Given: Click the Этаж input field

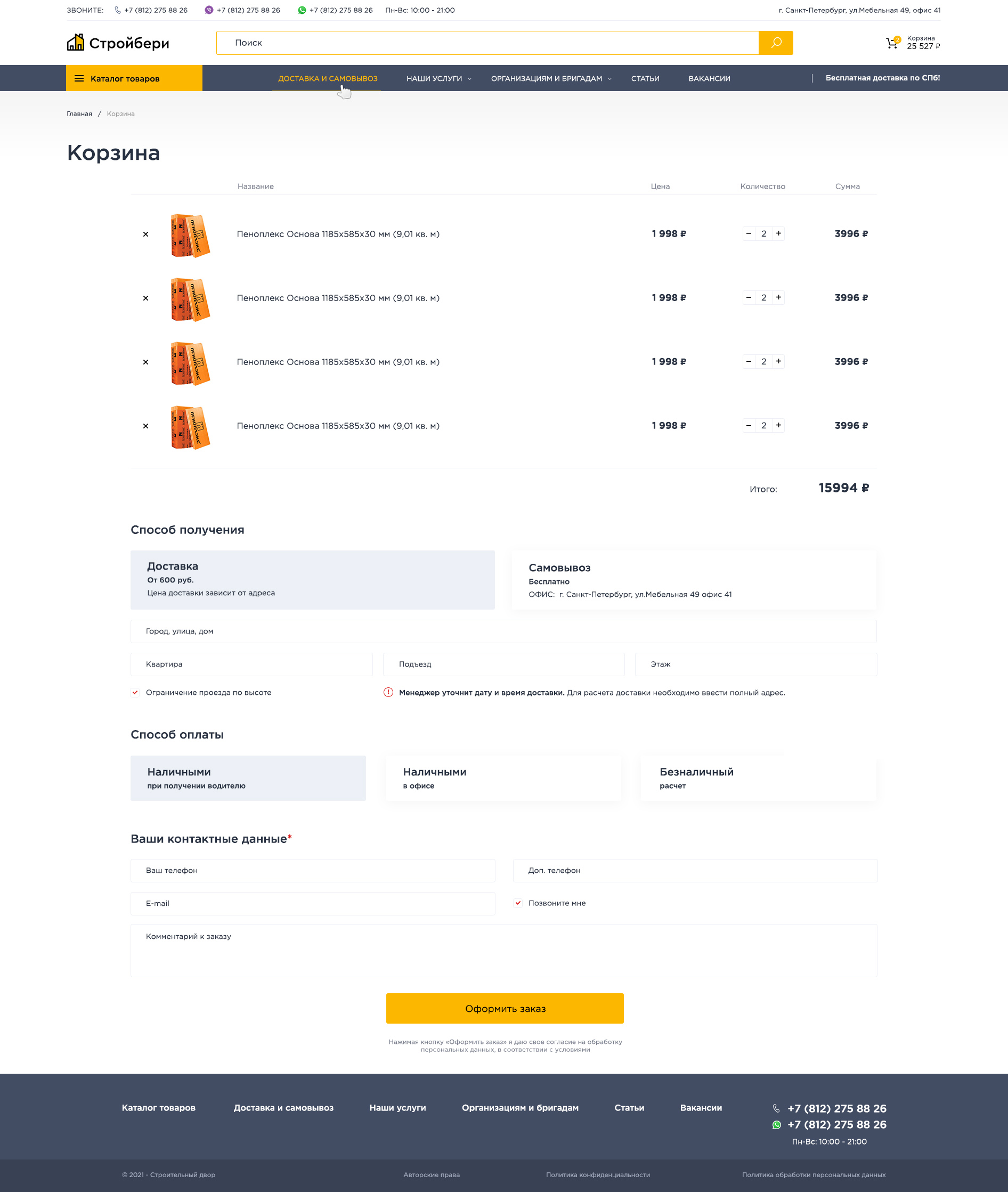Looking at the screenshot, I should (x=756, y=664).
